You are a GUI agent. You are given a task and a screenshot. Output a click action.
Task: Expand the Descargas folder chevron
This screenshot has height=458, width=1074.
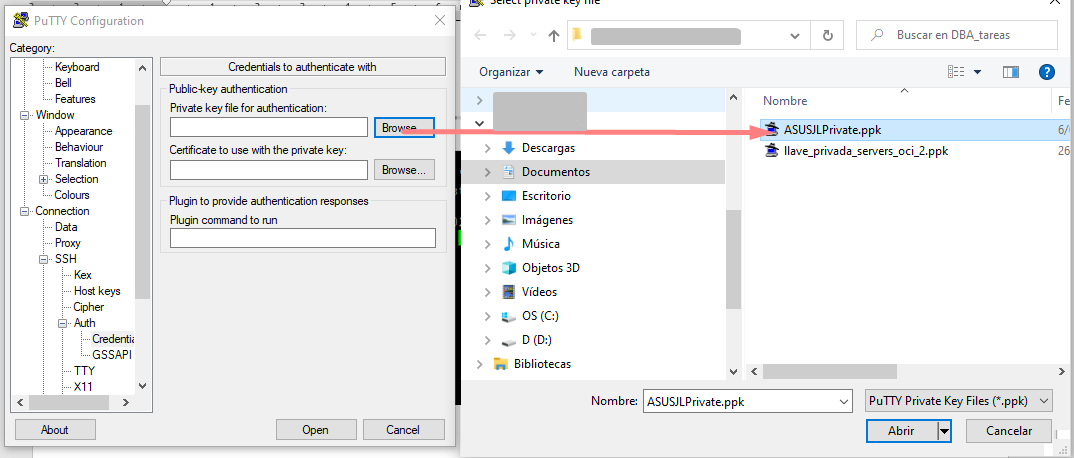[x=488, y=148]
